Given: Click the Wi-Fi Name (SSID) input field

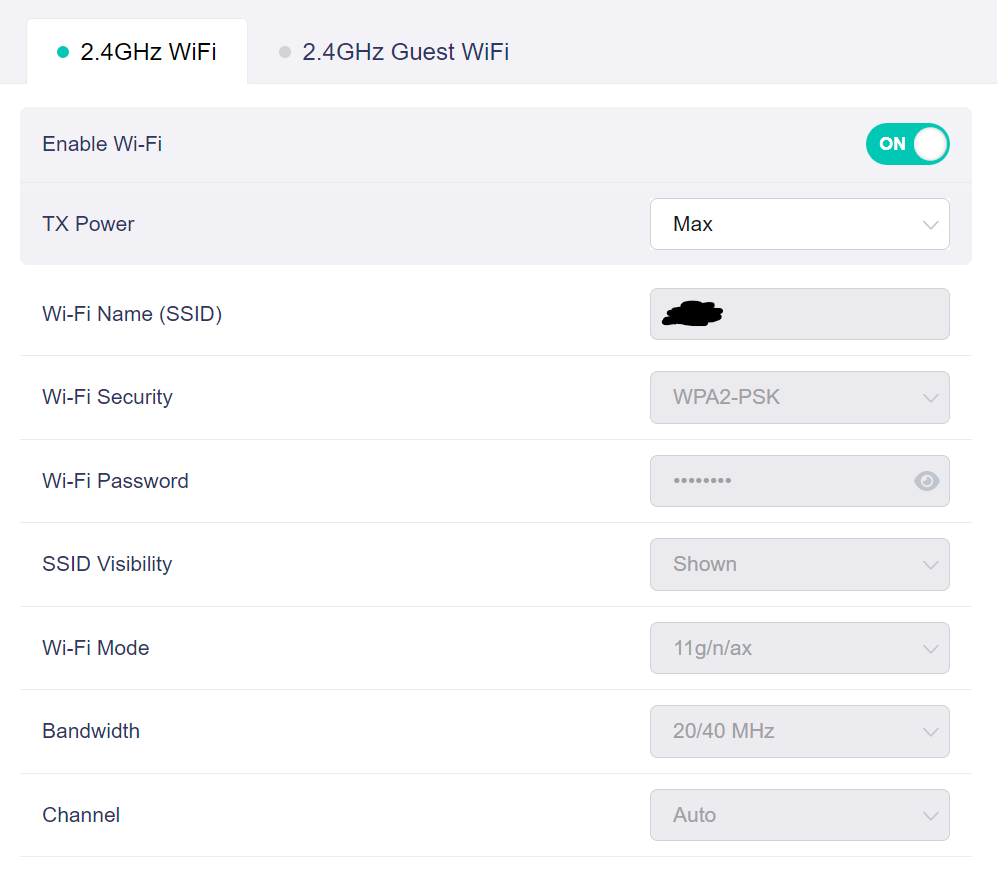Looking at the screenshot, I should (799, 314).
